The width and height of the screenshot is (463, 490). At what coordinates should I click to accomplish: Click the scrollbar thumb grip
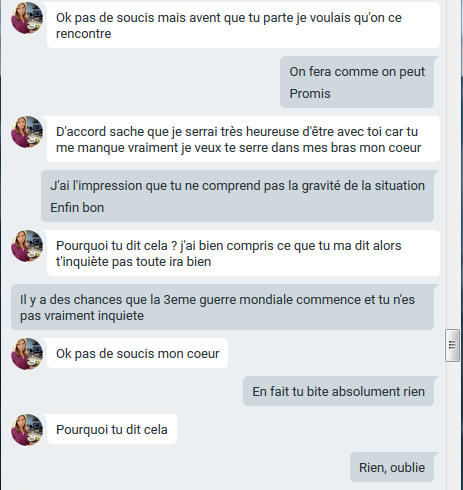[x=452, y=345]
